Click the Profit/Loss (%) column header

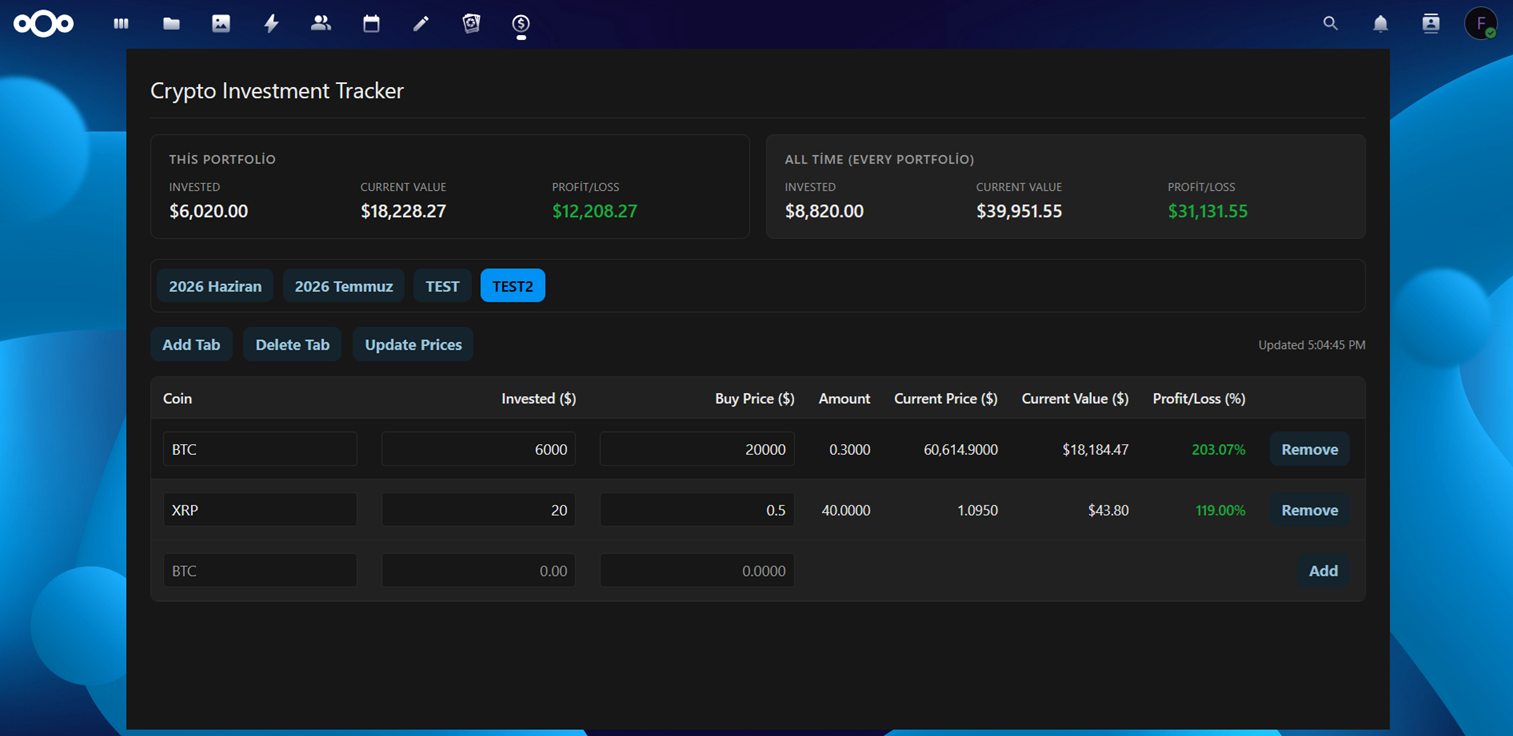point(1199,398)
